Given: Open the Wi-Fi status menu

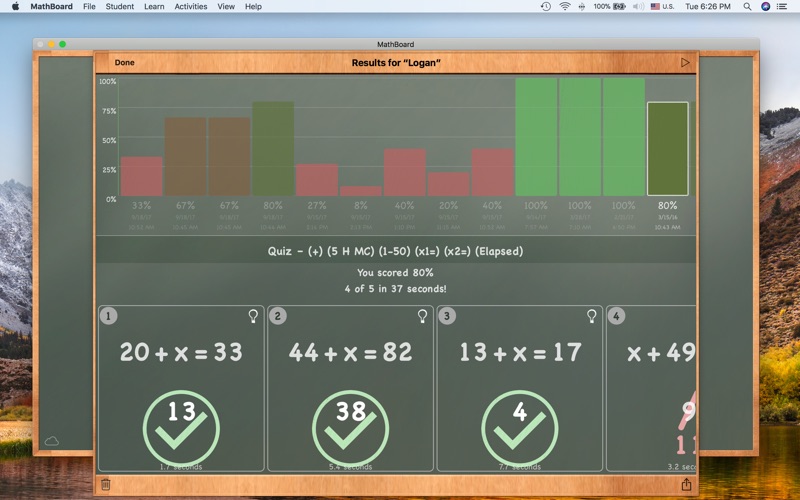Looking at the screenshot, I should 565,6.
